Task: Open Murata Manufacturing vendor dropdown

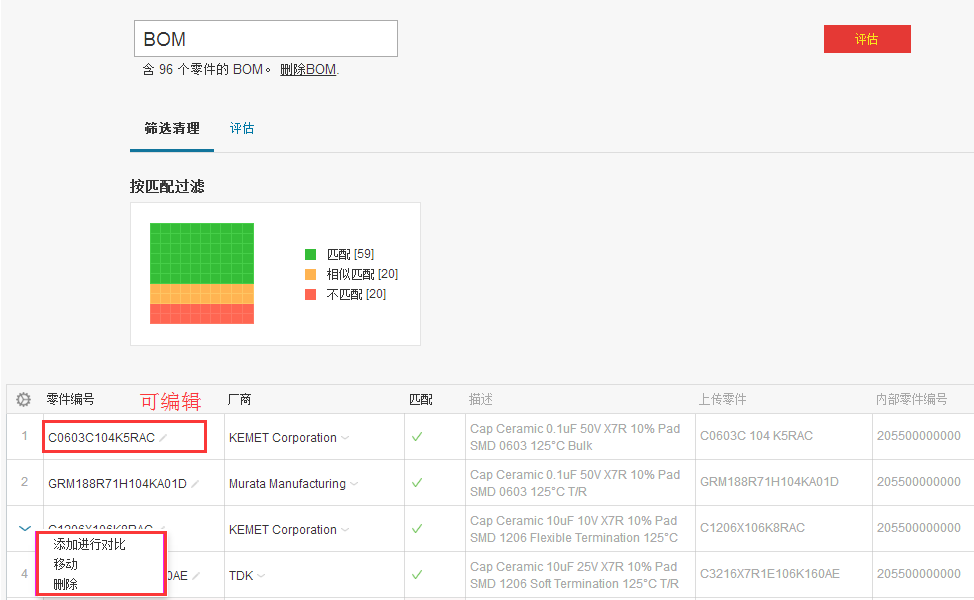Action: tap(354, 484)
